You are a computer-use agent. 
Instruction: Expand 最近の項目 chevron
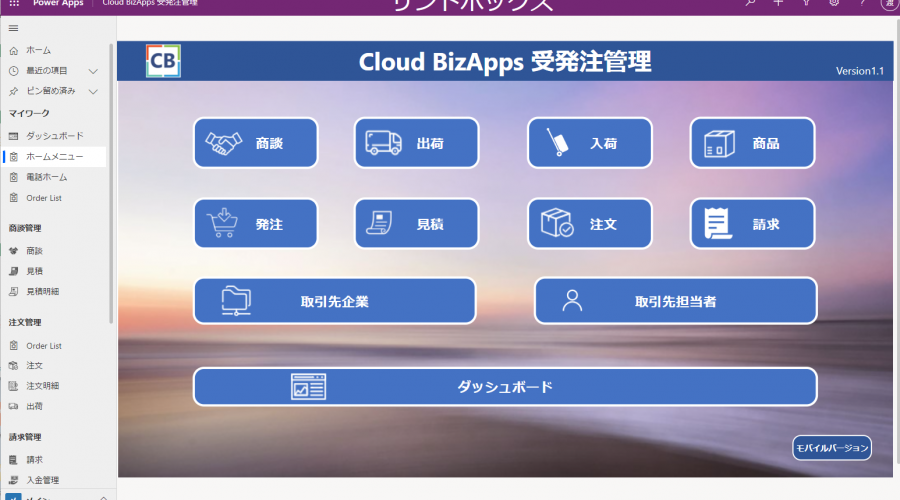[93, 71]
